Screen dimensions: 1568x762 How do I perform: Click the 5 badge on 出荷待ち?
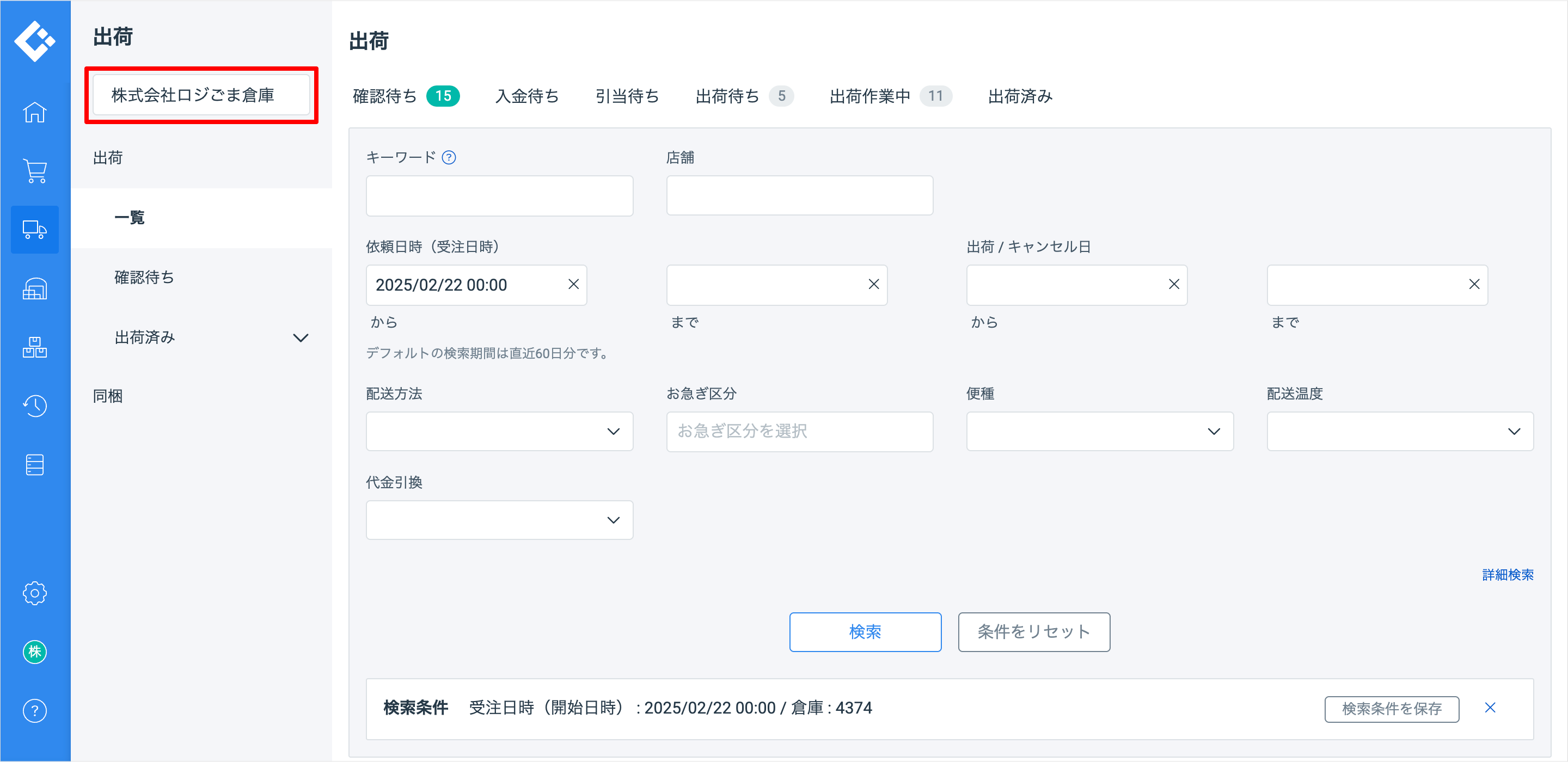click(x=782, y=96)
